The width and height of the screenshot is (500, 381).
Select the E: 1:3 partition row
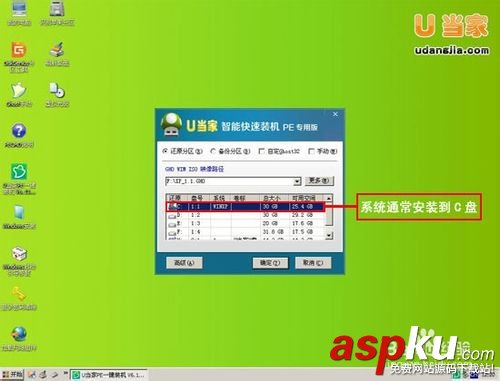(x=245, y=224)
